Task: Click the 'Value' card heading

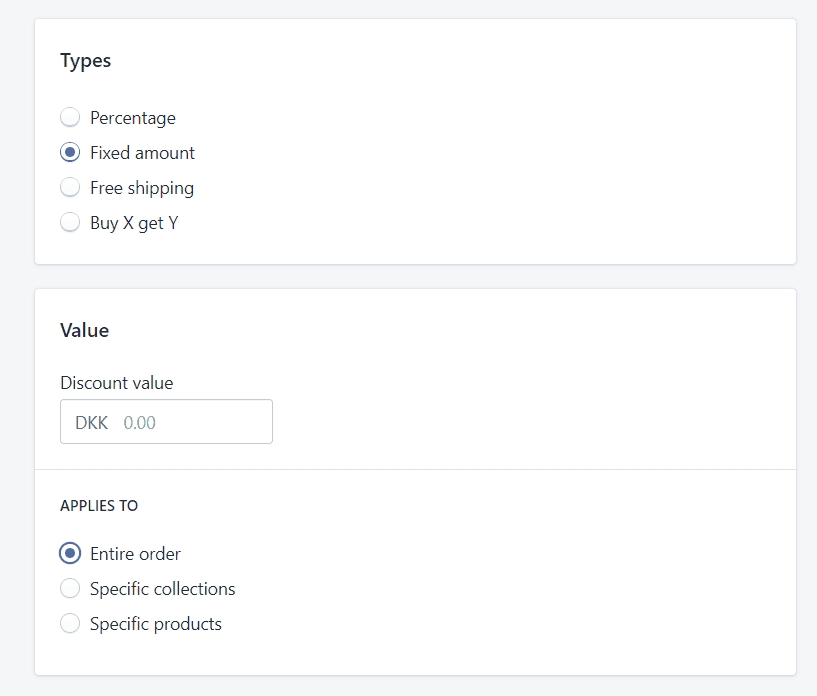Action: pos(84,330)
